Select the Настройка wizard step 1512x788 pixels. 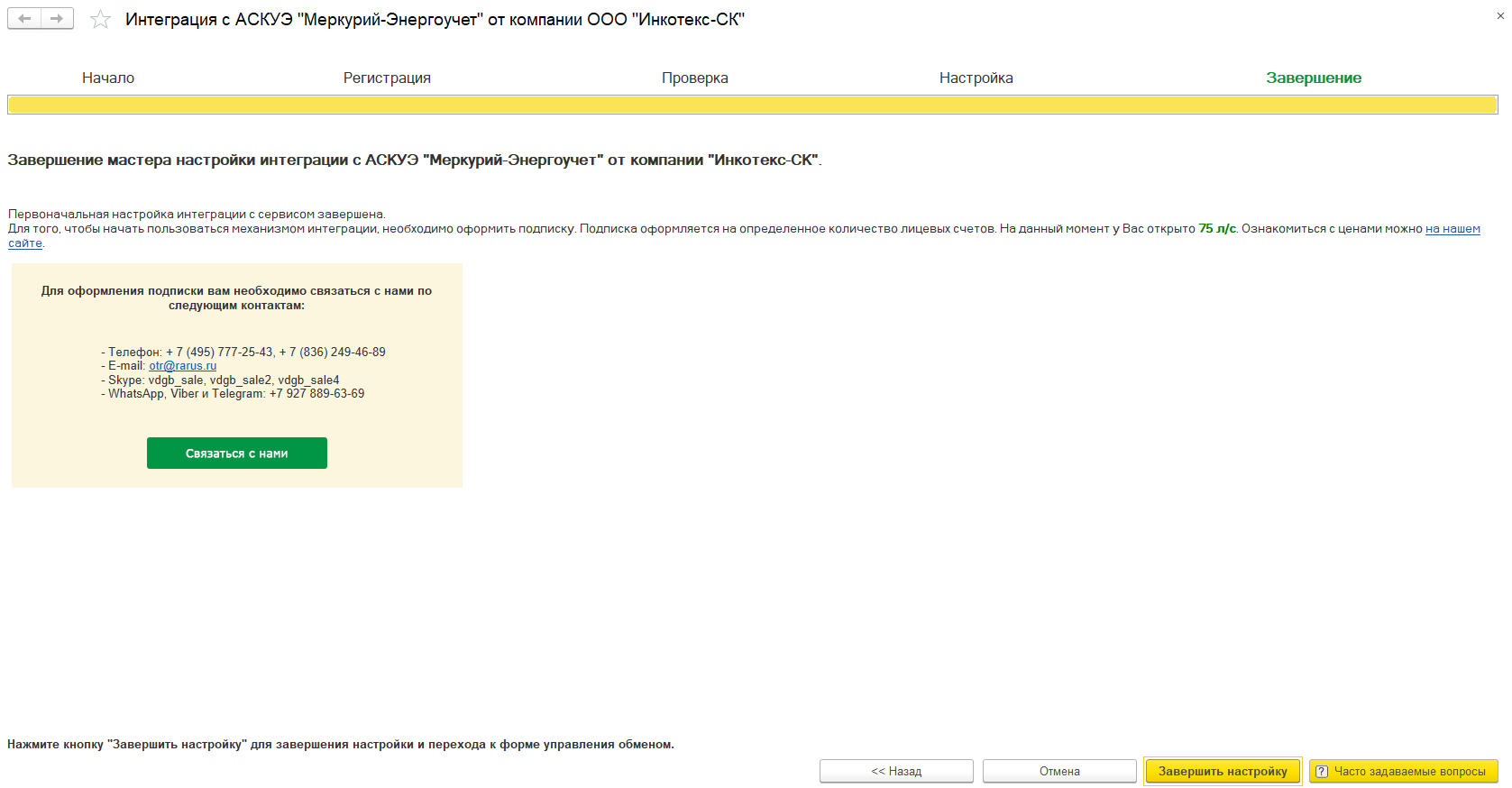976,78
